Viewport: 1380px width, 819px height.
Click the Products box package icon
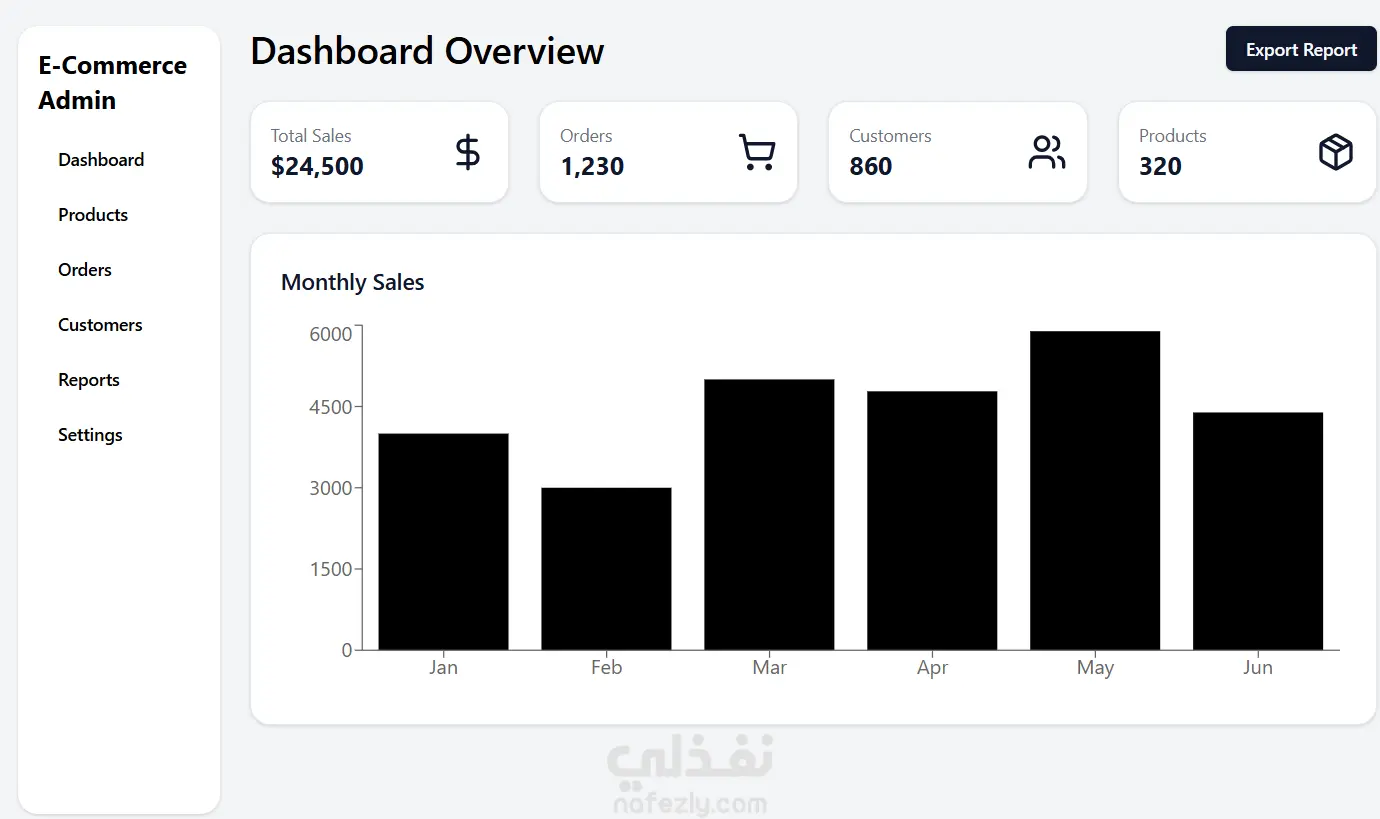pyautogui.click(x=1335, y=152)
